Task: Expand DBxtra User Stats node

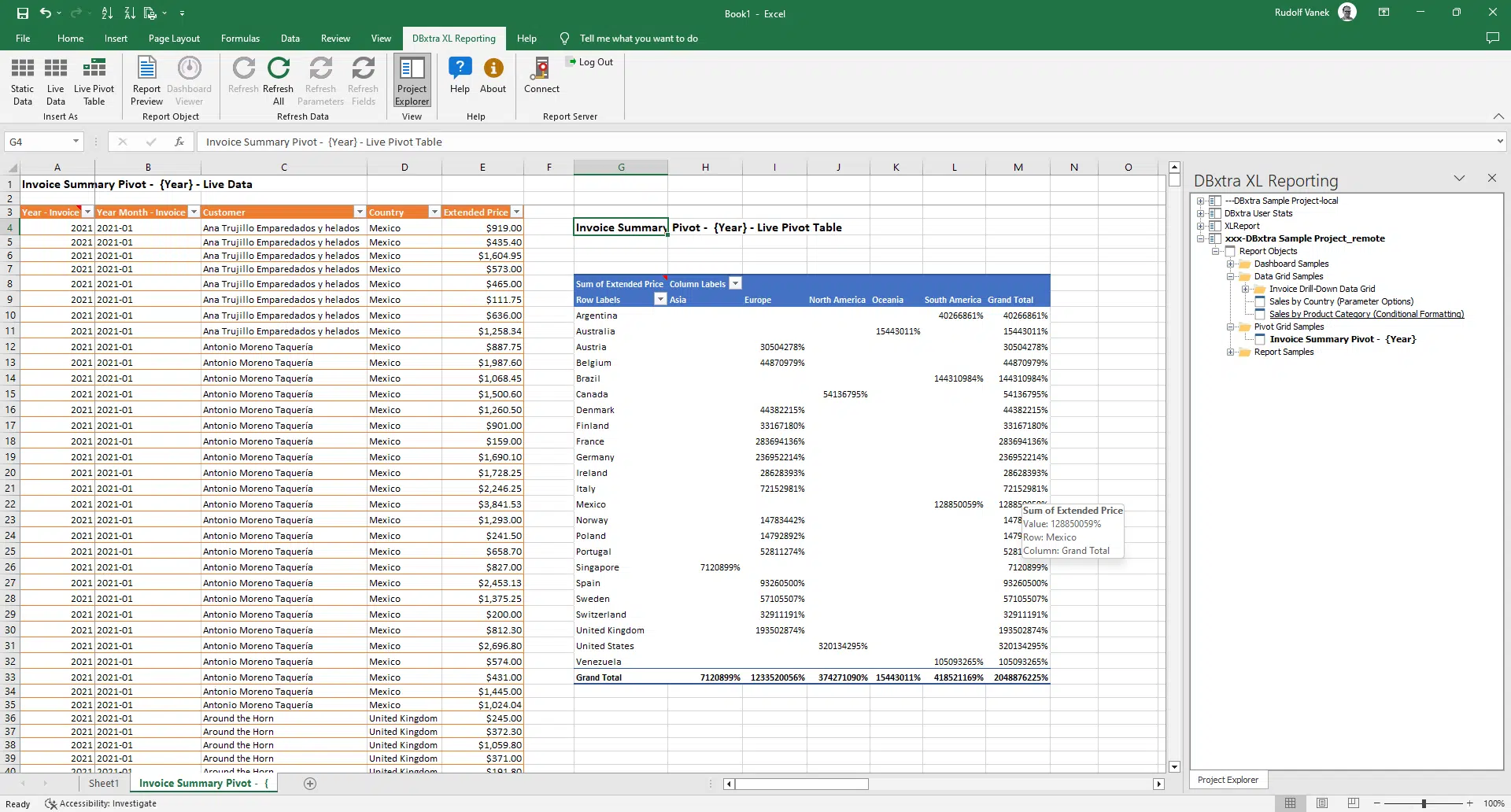Action: point(1201,213)
